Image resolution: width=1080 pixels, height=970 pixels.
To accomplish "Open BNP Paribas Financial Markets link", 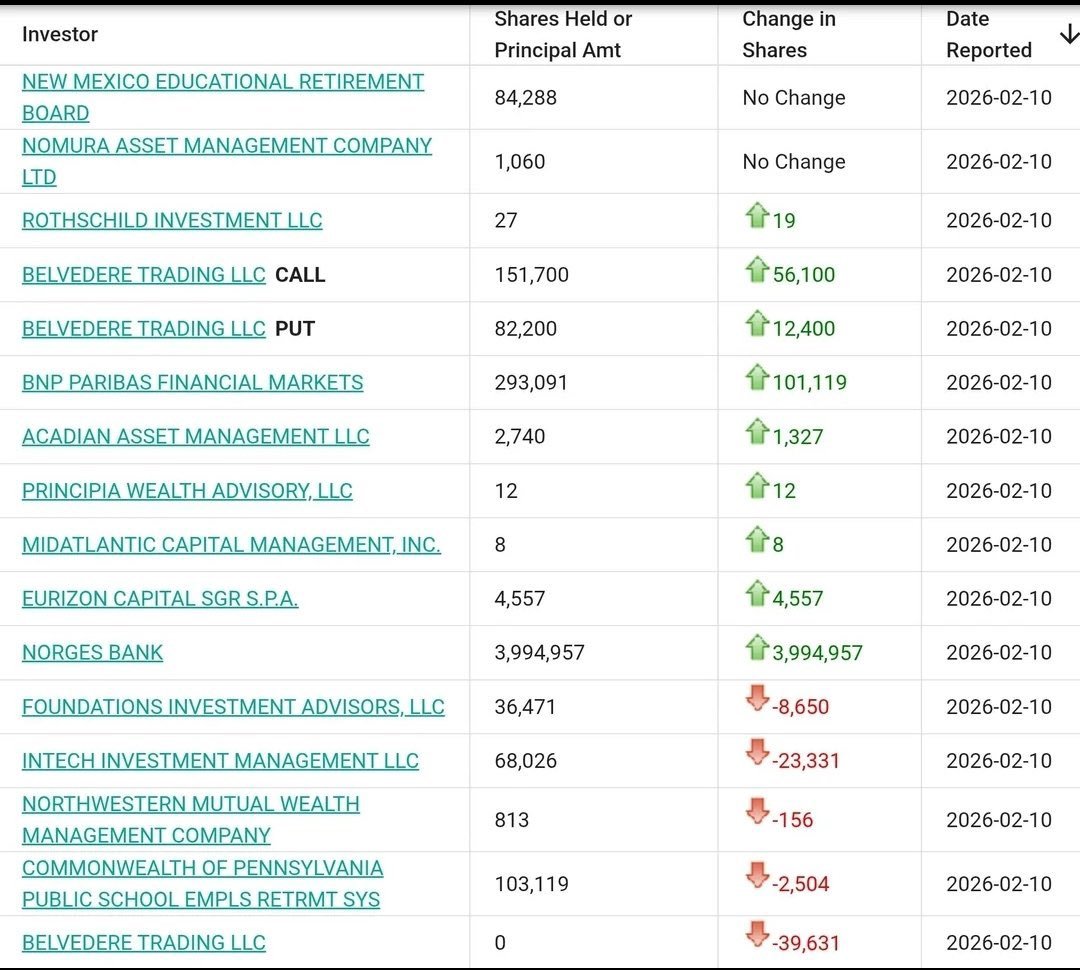I will (192, 382).
